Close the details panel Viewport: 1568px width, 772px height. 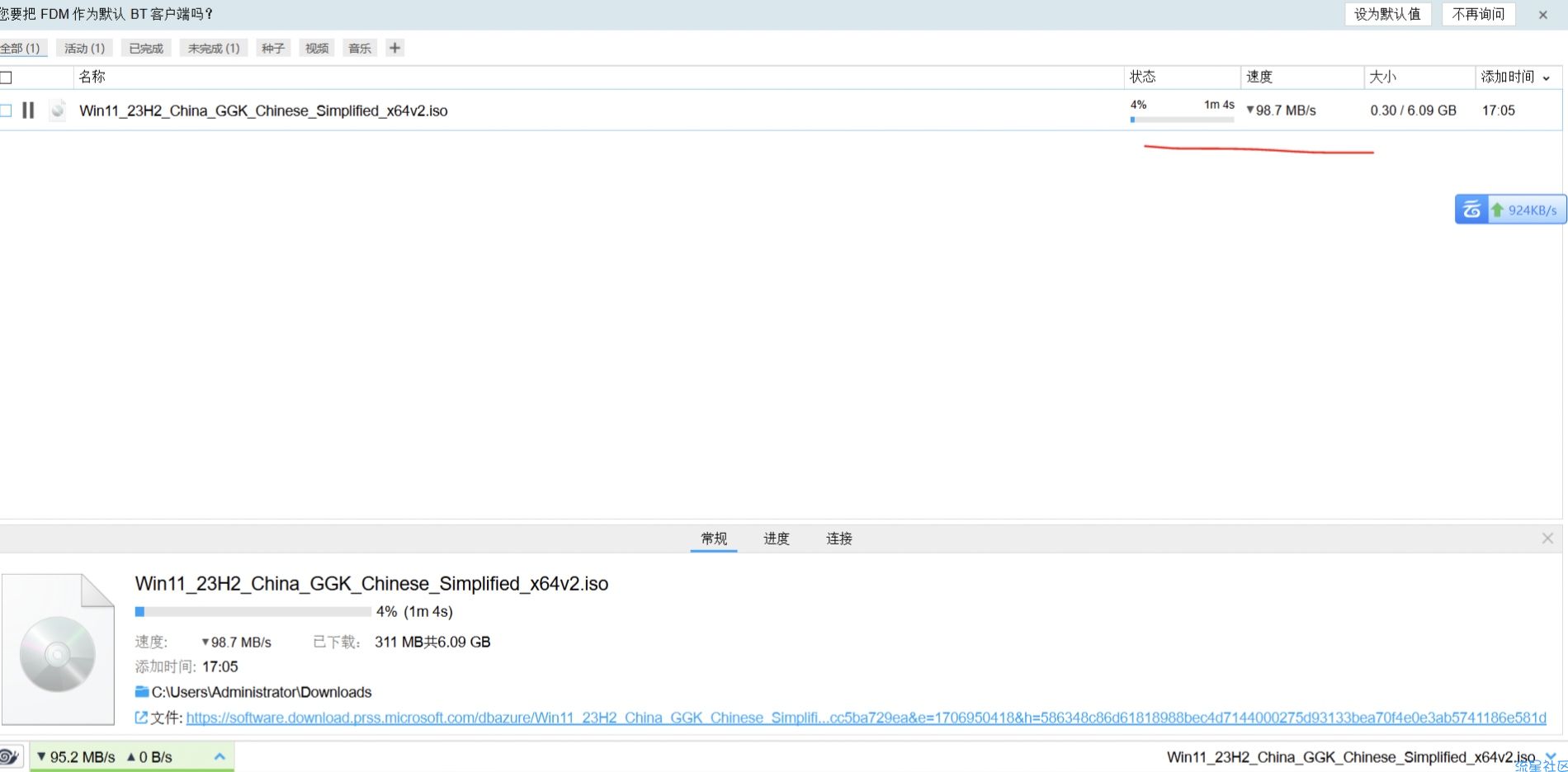1547,539
